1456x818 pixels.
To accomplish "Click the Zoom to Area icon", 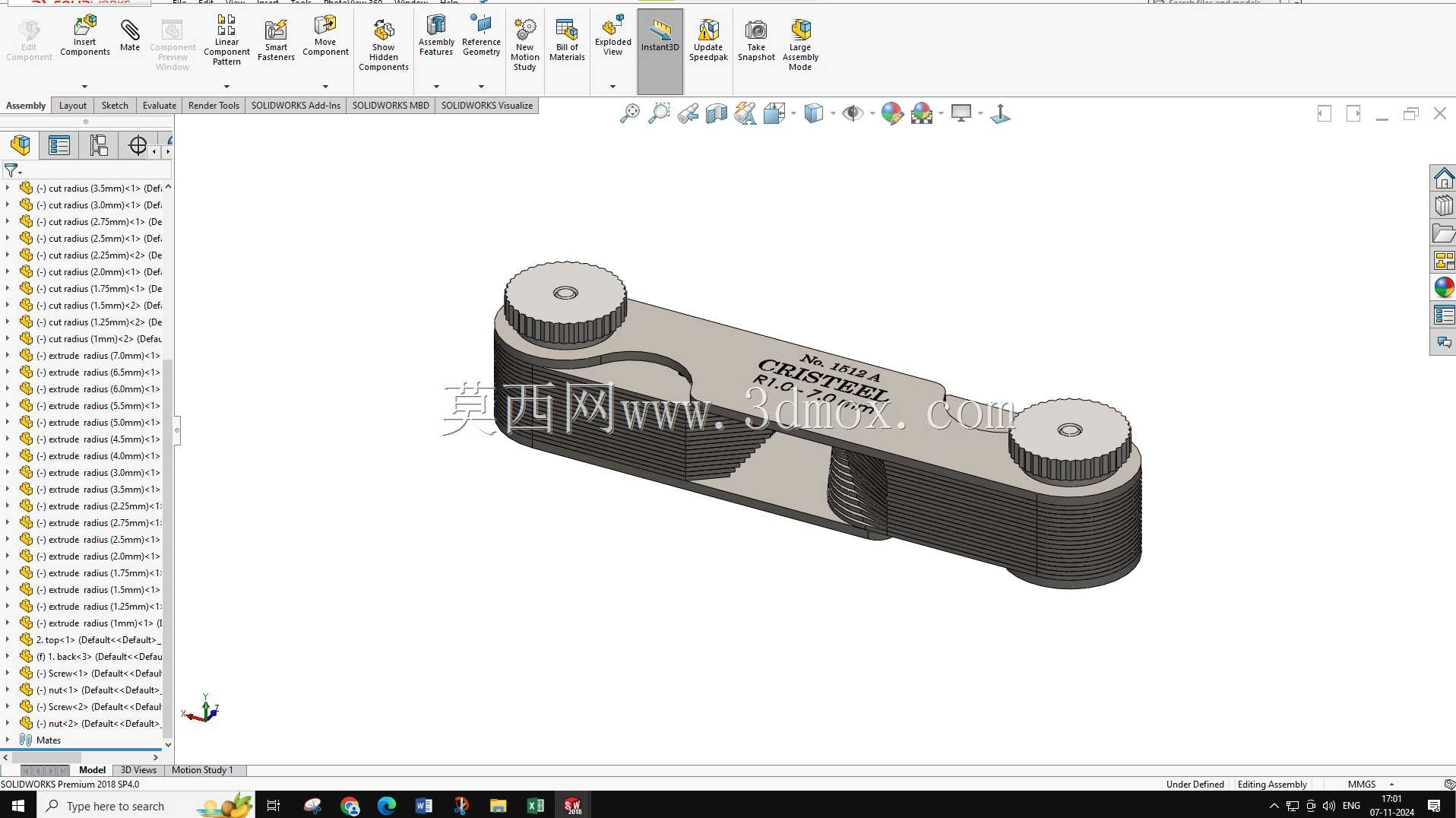I will (658, 114).
